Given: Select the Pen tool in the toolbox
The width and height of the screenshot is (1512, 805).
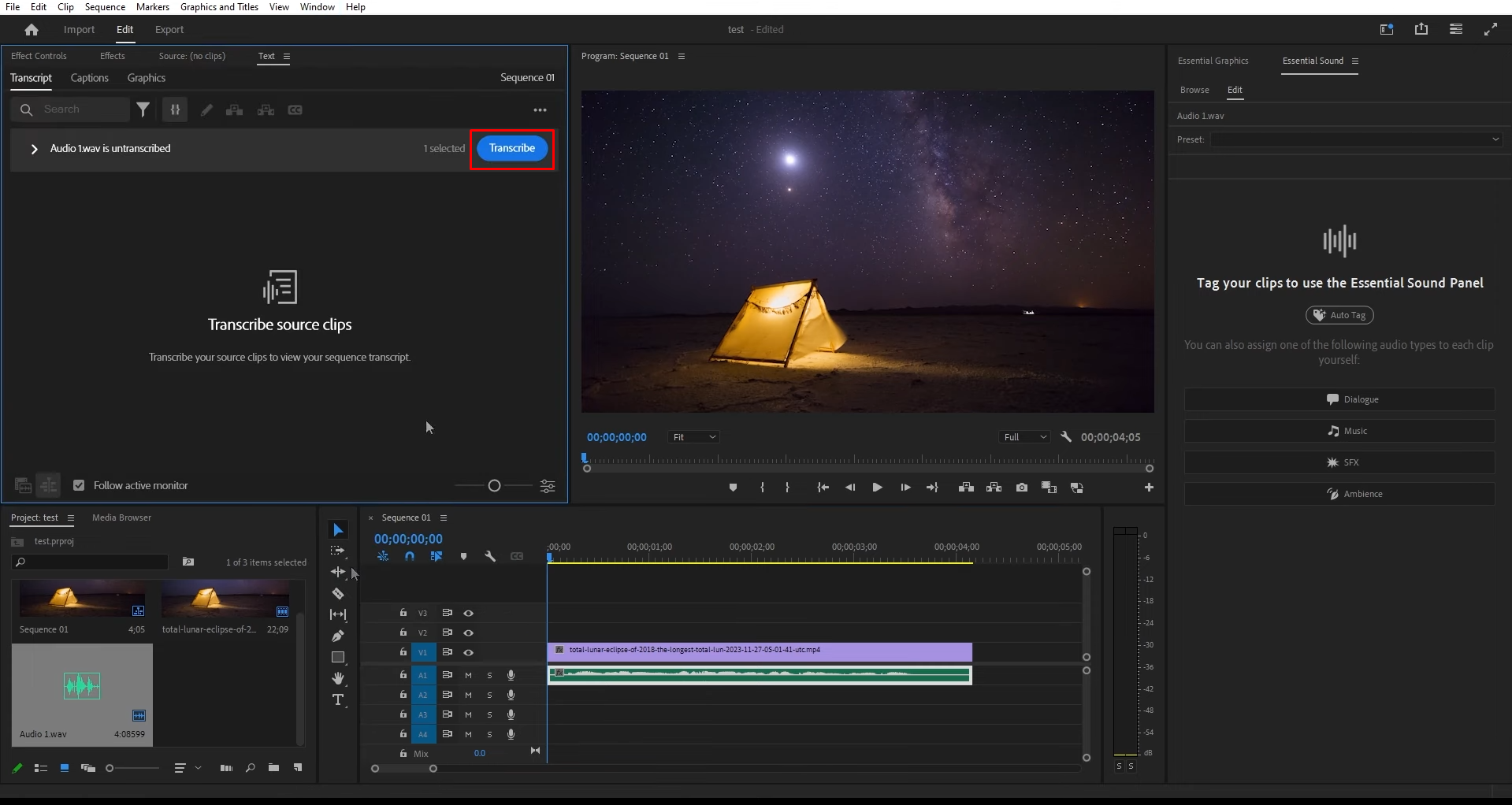Looking at the screenshot, I should (338, 636).
